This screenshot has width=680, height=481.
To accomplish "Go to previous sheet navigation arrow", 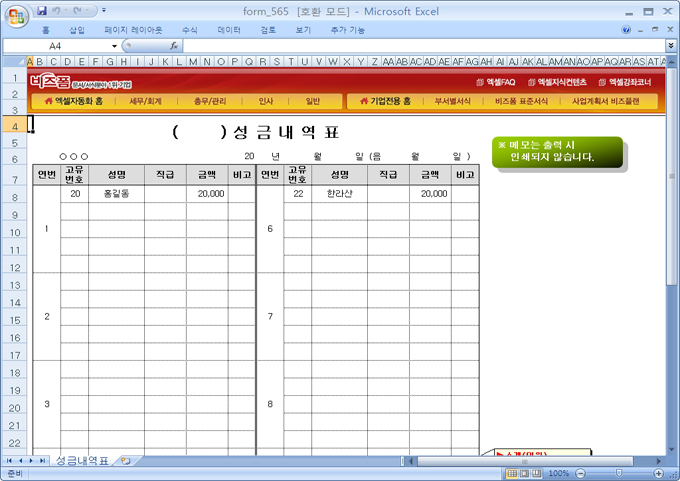I will pos(20,461).
